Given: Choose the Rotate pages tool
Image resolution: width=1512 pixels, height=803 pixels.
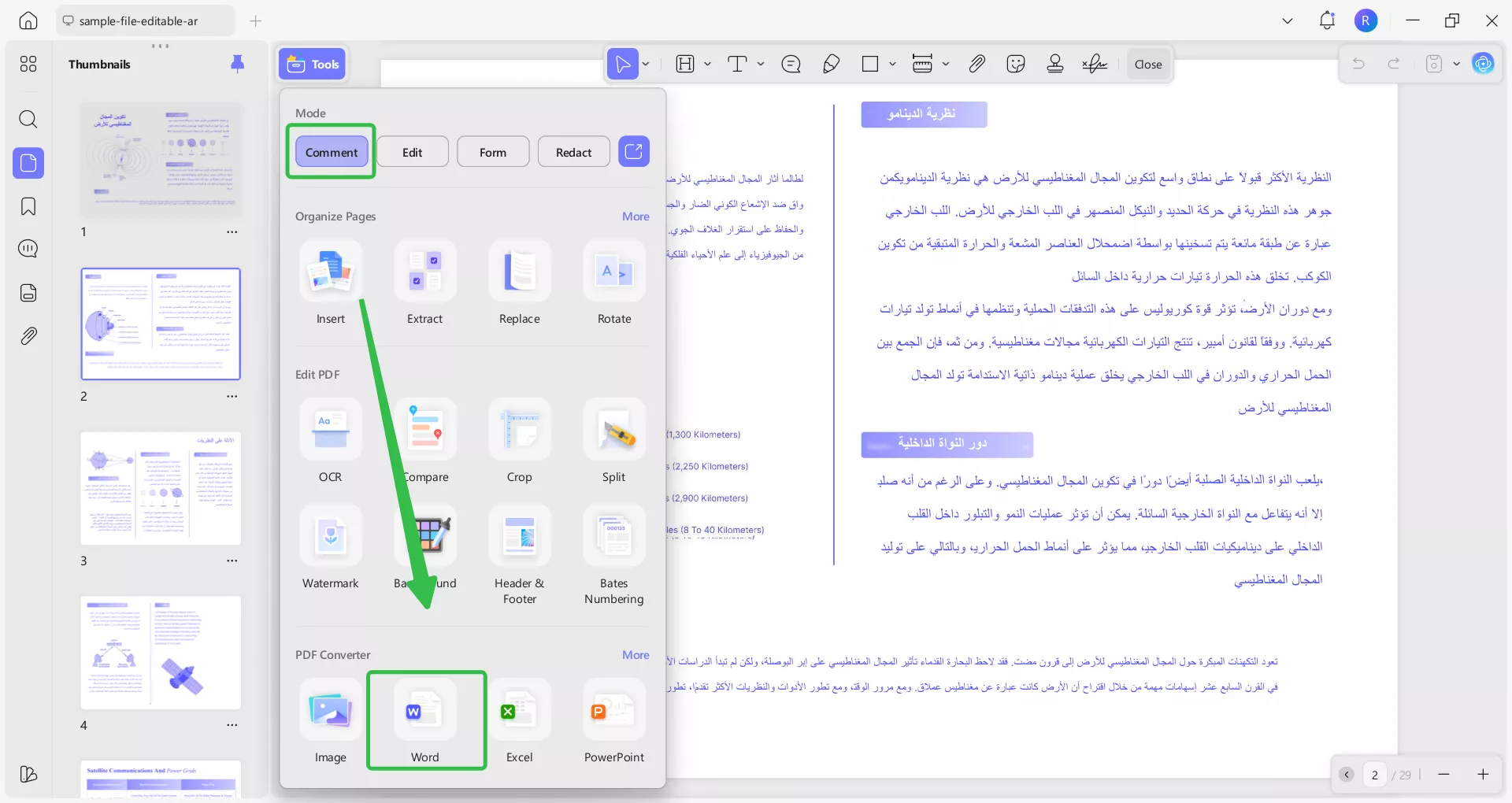Looking at the screenshot, I should click(614, 283).
